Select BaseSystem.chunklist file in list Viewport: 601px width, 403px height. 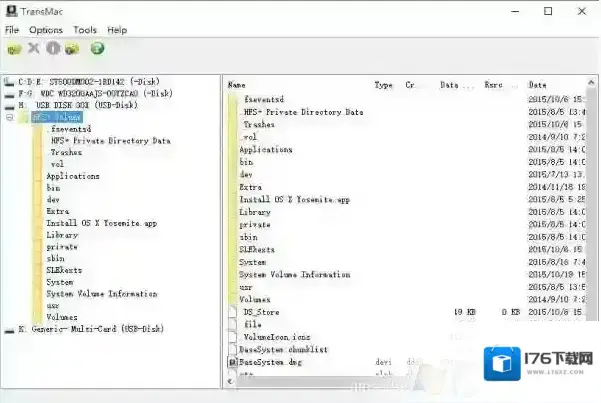click(x=283, y=350)
